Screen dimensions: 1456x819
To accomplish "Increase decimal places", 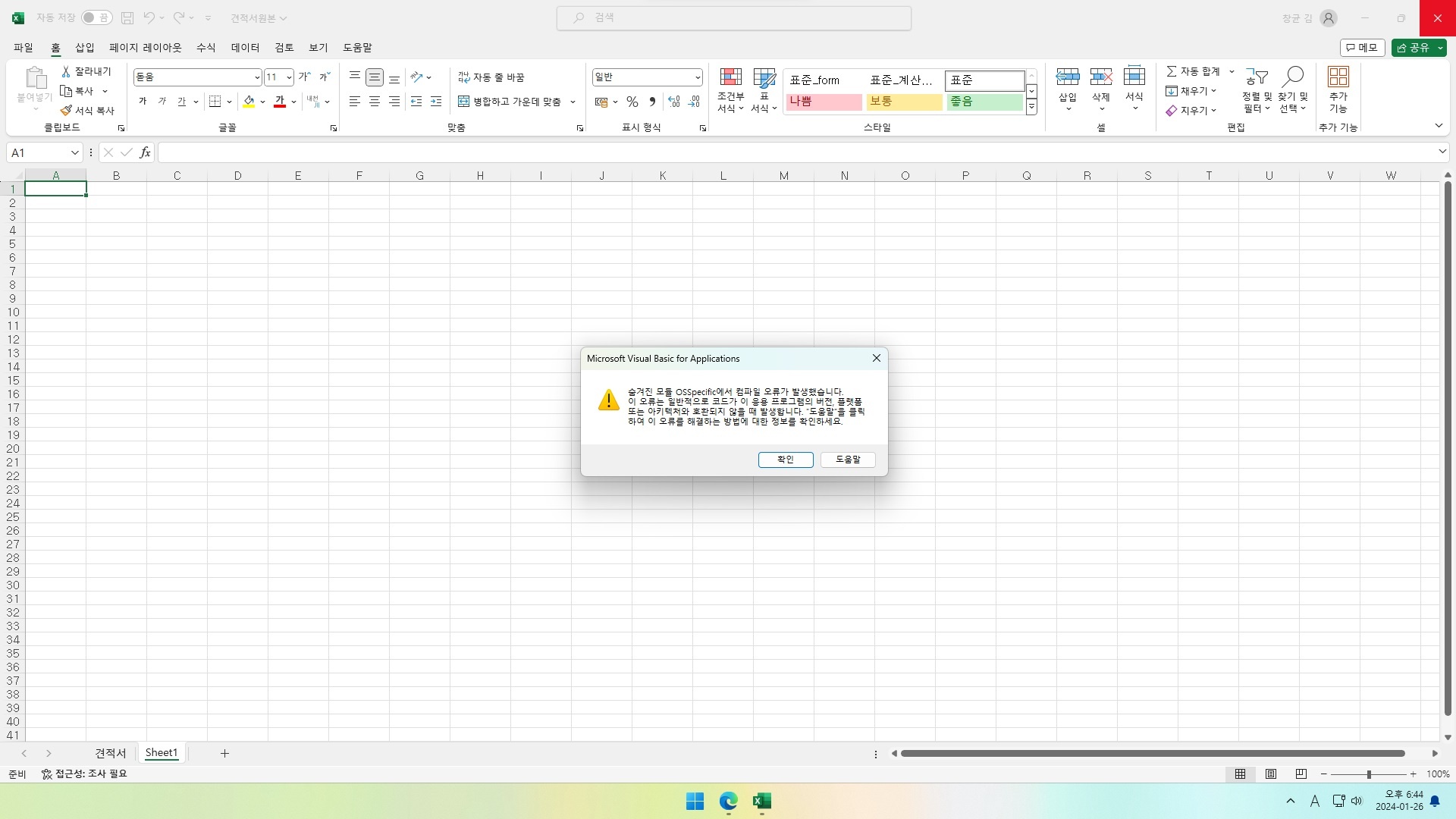I will pos(674,102).
